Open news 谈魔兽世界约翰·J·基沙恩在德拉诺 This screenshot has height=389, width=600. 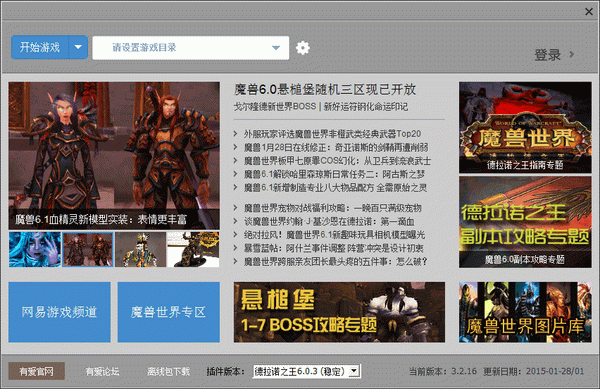coord(329,221)
